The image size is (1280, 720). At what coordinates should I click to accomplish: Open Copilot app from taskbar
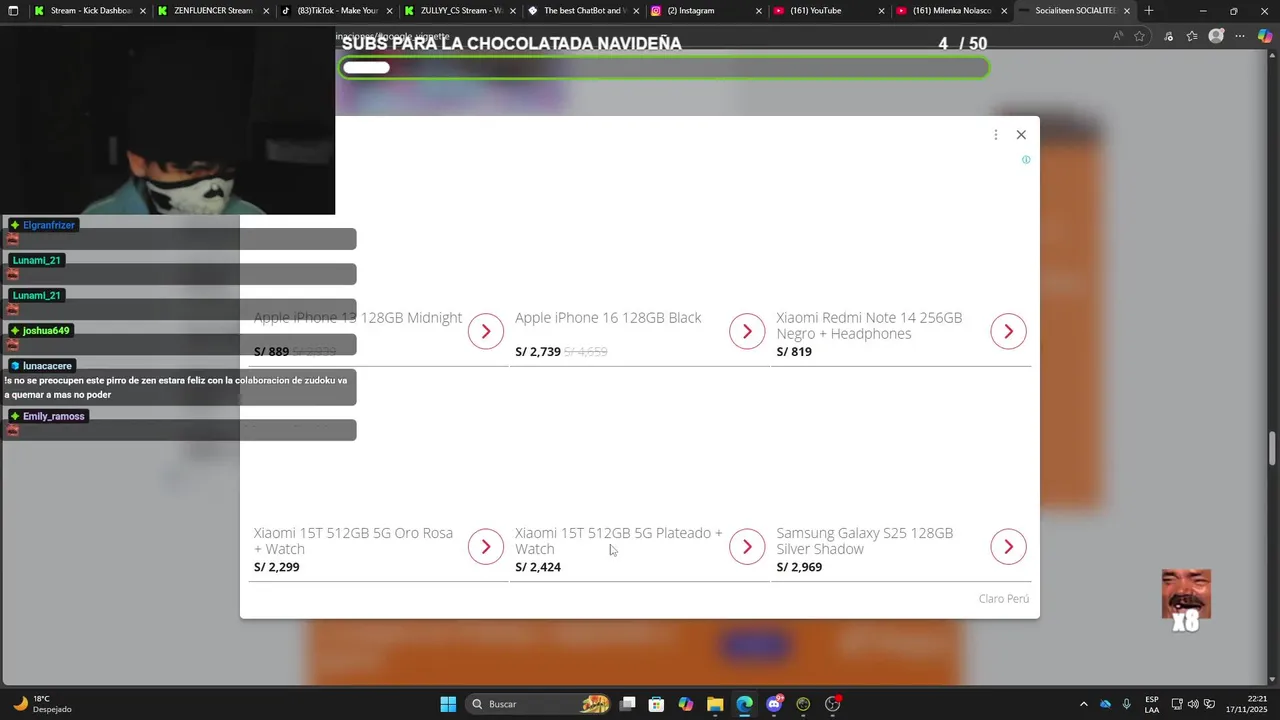[685, 704]
